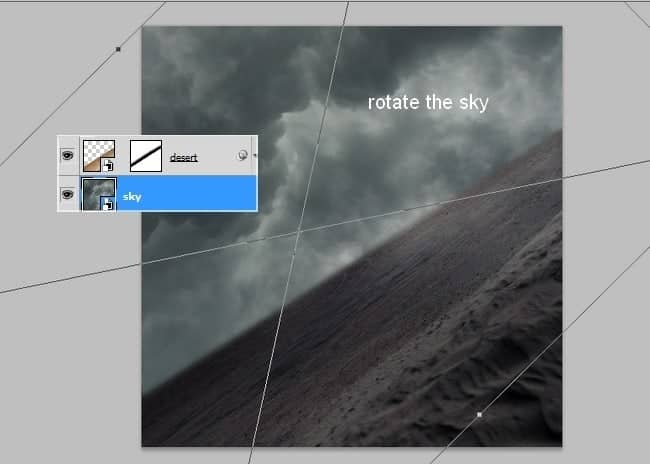Select the desert layer mask thumbnail
This screenshot has width=650, height=464.
[146, 156]
